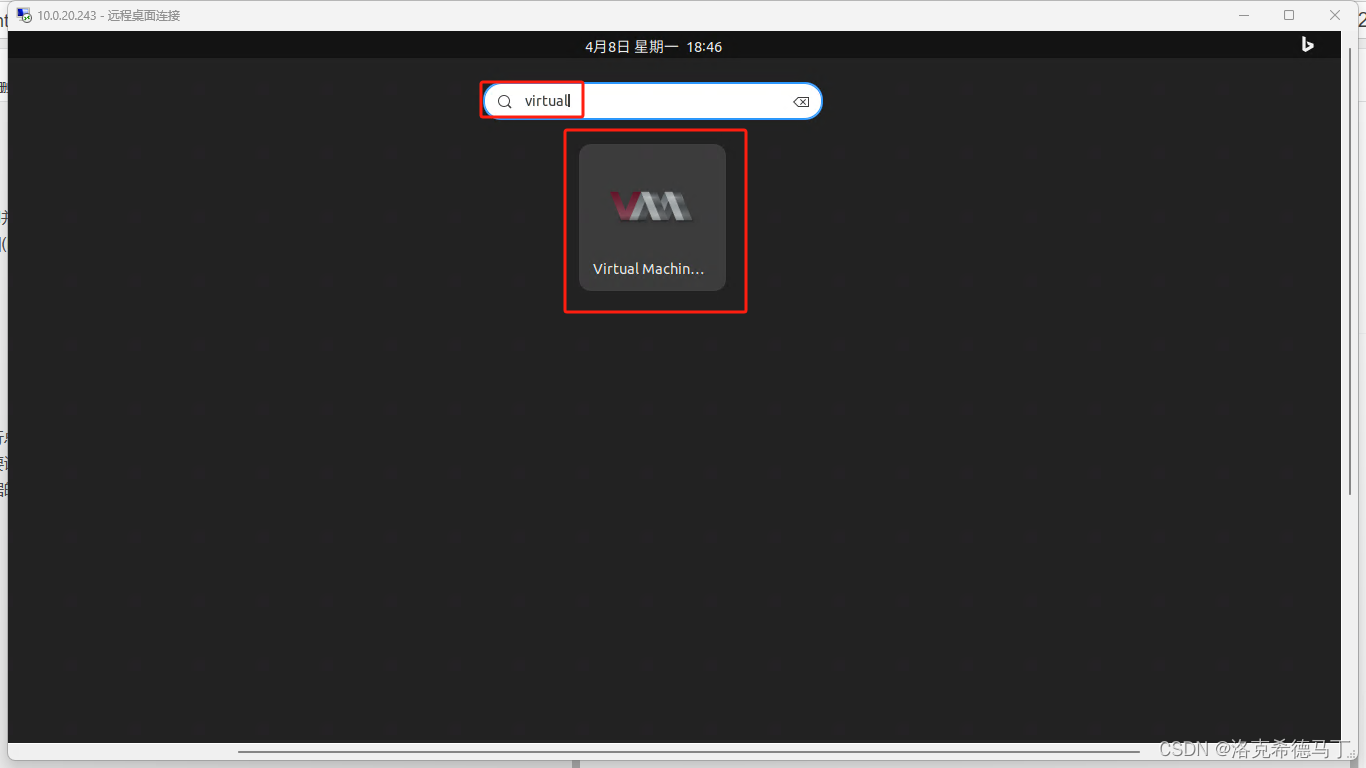Open the date and time clock menu

pyautogui.click(x=653, y=47)
